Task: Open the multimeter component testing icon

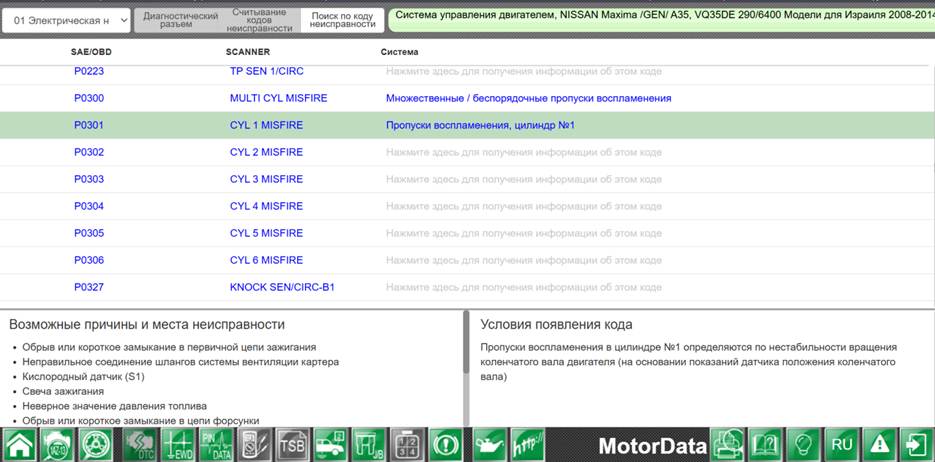Action: coord(255,445)
